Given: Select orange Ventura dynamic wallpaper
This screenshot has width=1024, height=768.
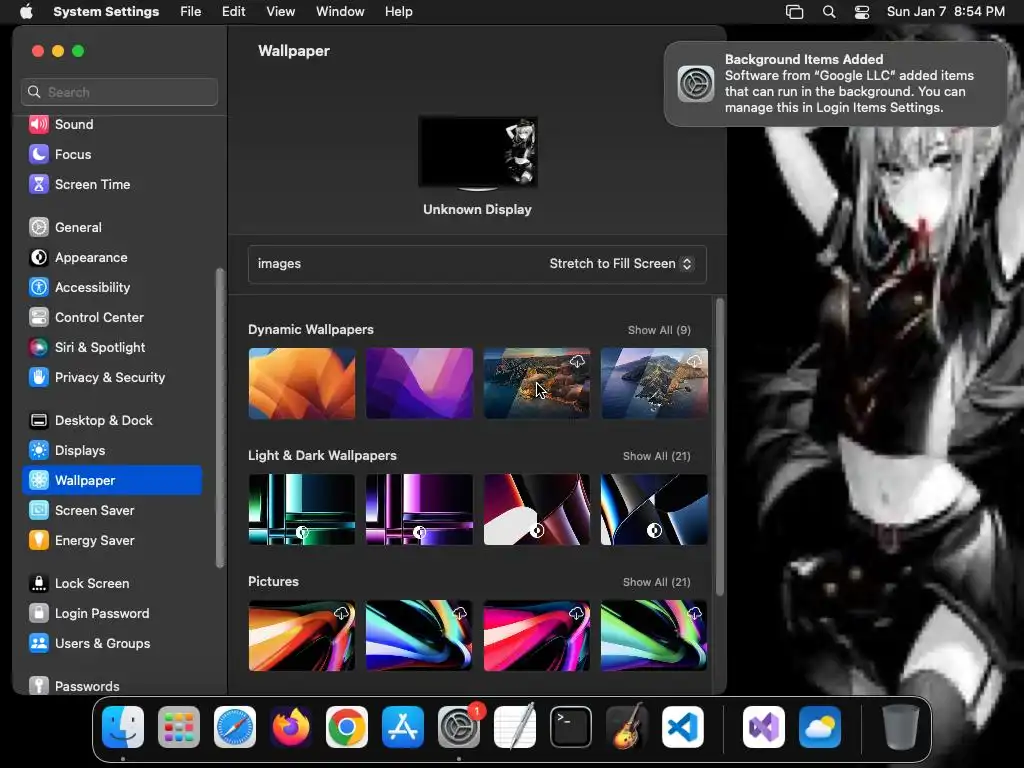Looking at the screenshot, I should pos(302,383).
